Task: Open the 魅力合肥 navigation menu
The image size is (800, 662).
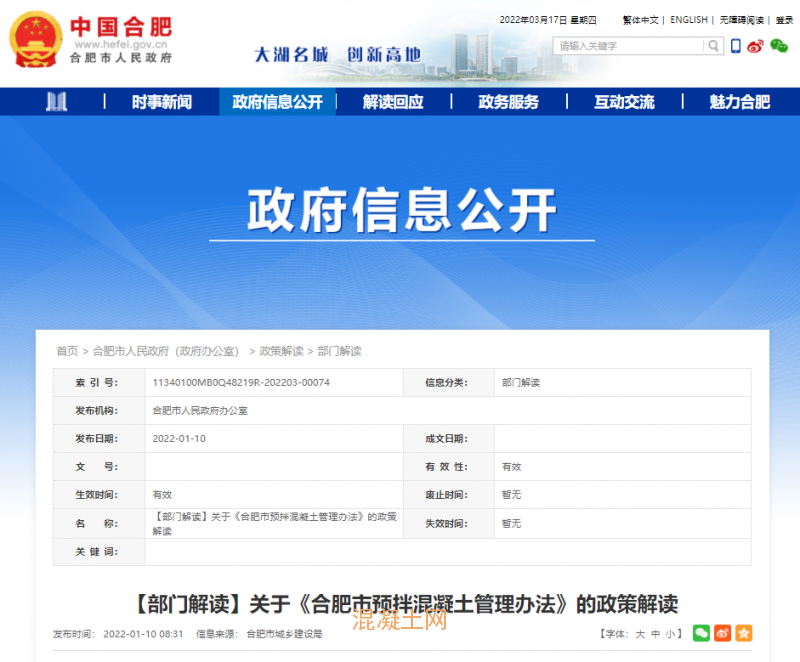Action: [739, 102]
